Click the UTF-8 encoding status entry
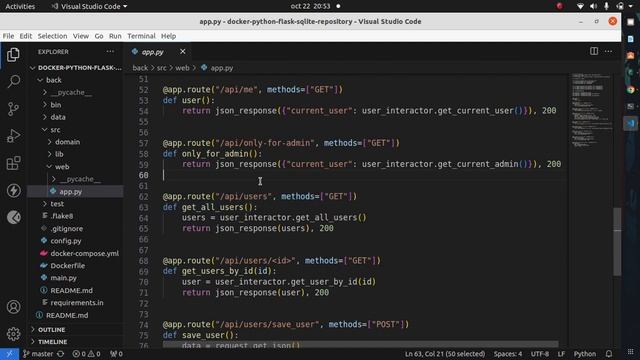Screen dimensions: 640x360 pyautogui.click(x=540, y=354)
